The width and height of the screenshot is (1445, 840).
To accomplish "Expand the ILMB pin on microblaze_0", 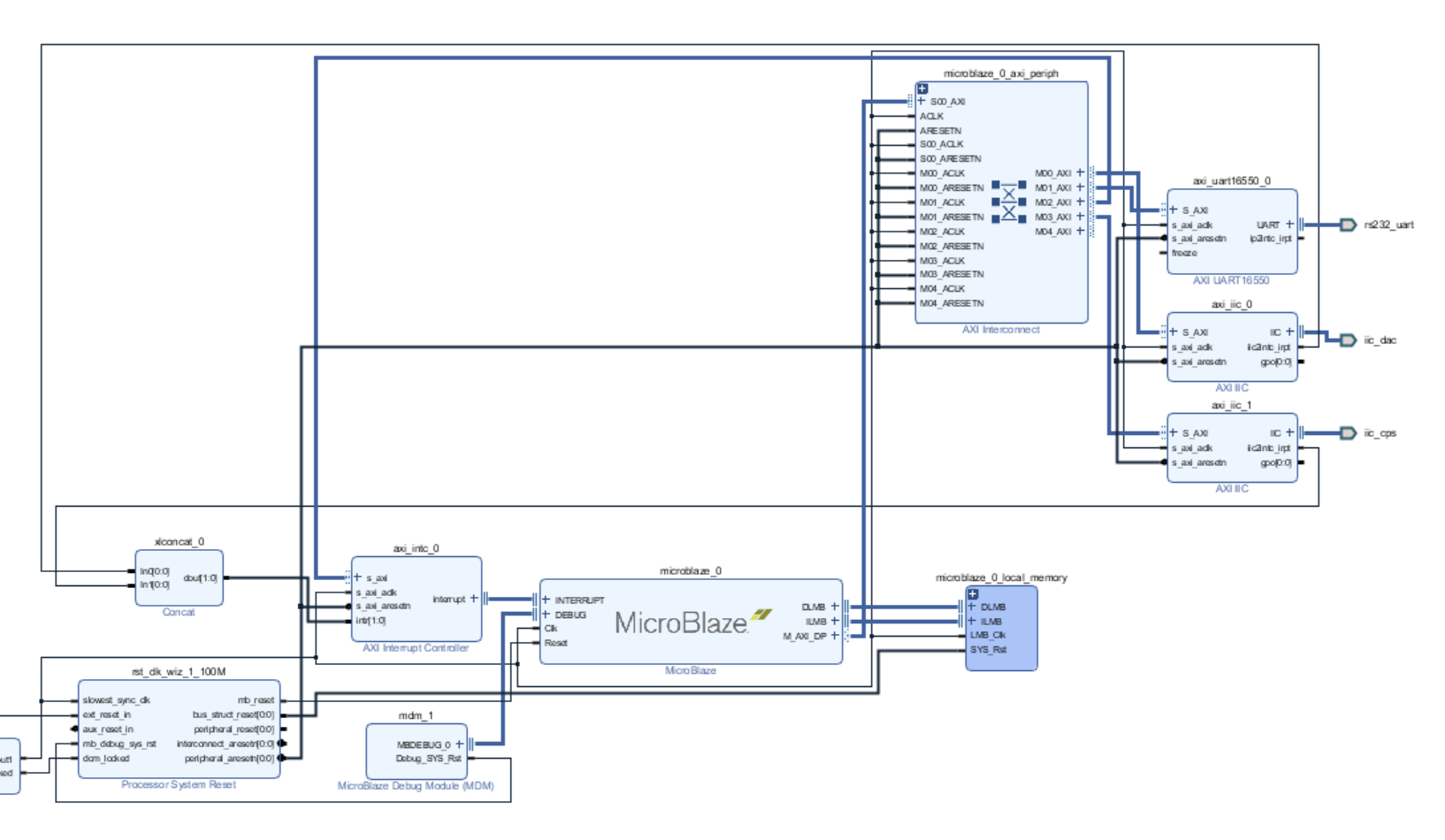I will (x=834, y=621).
